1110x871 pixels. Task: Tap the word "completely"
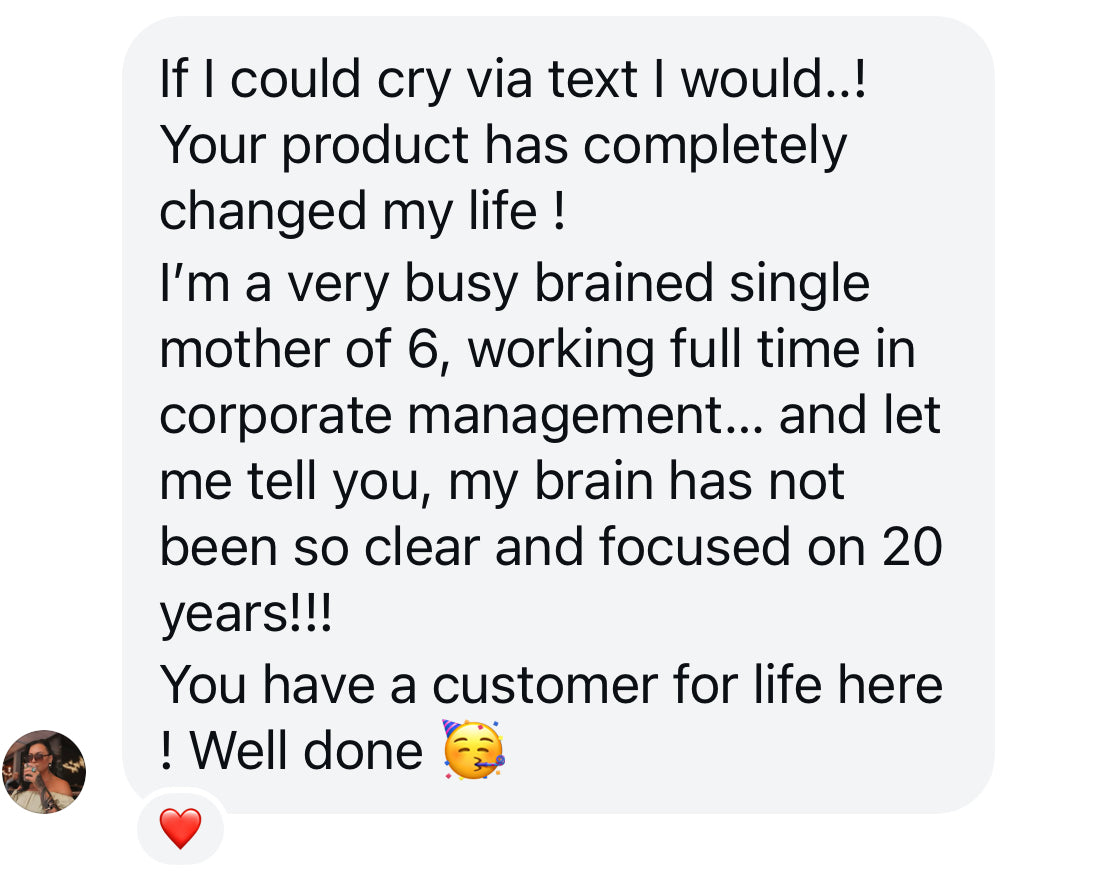[715, 146]
